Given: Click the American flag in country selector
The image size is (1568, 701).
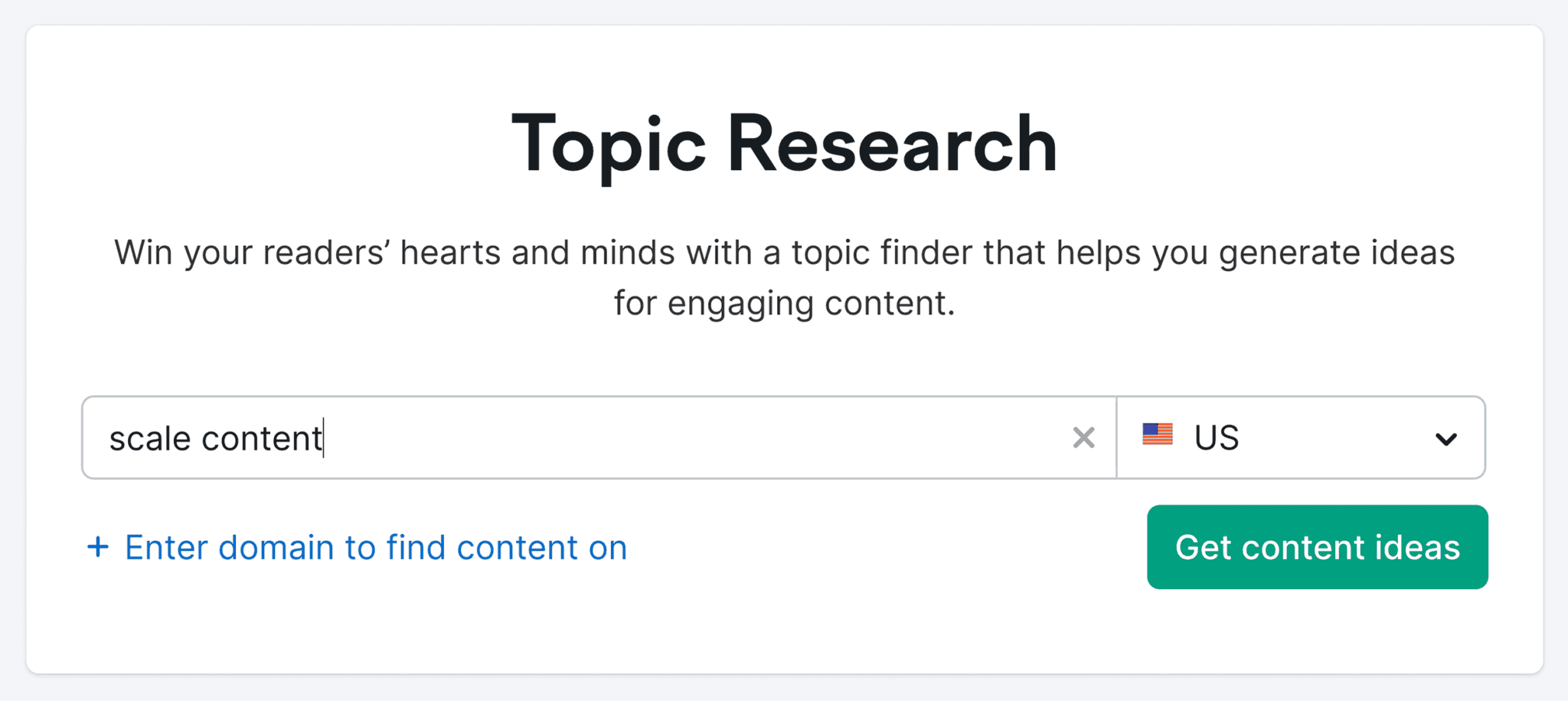Looking at the screenshot, I should coord(1158,435).
